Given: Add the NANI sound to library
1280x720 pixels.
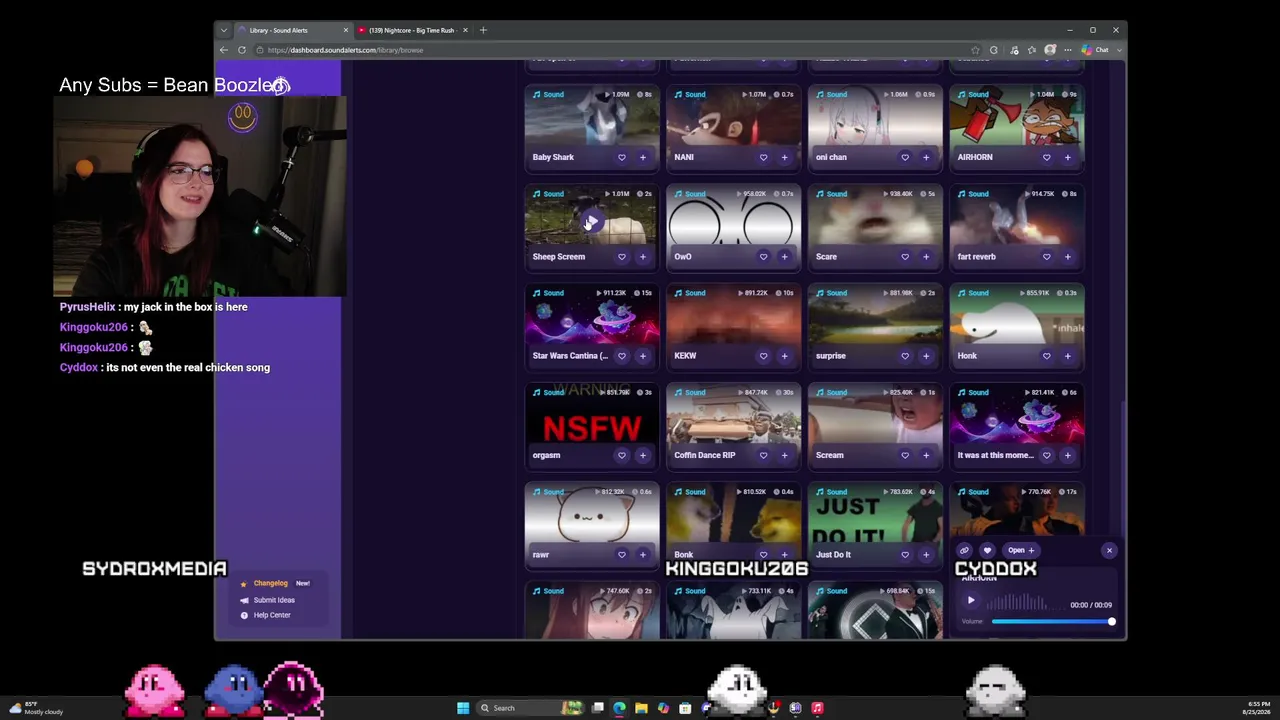Looking at the screenshot, I should tap(784, 157).
